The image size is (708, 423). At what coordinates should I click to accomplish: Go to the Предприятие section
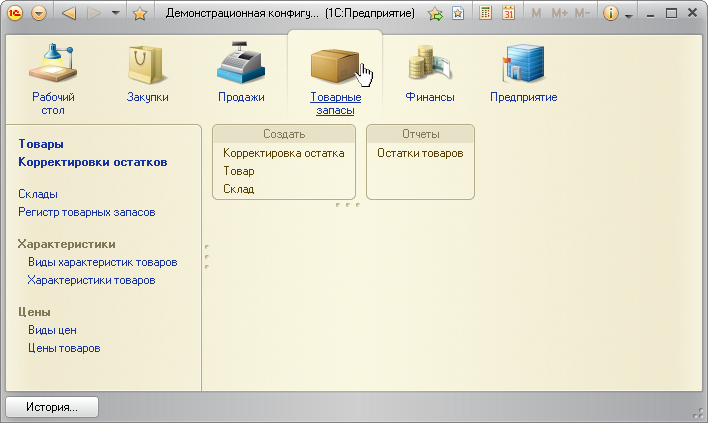coord(524,72)
